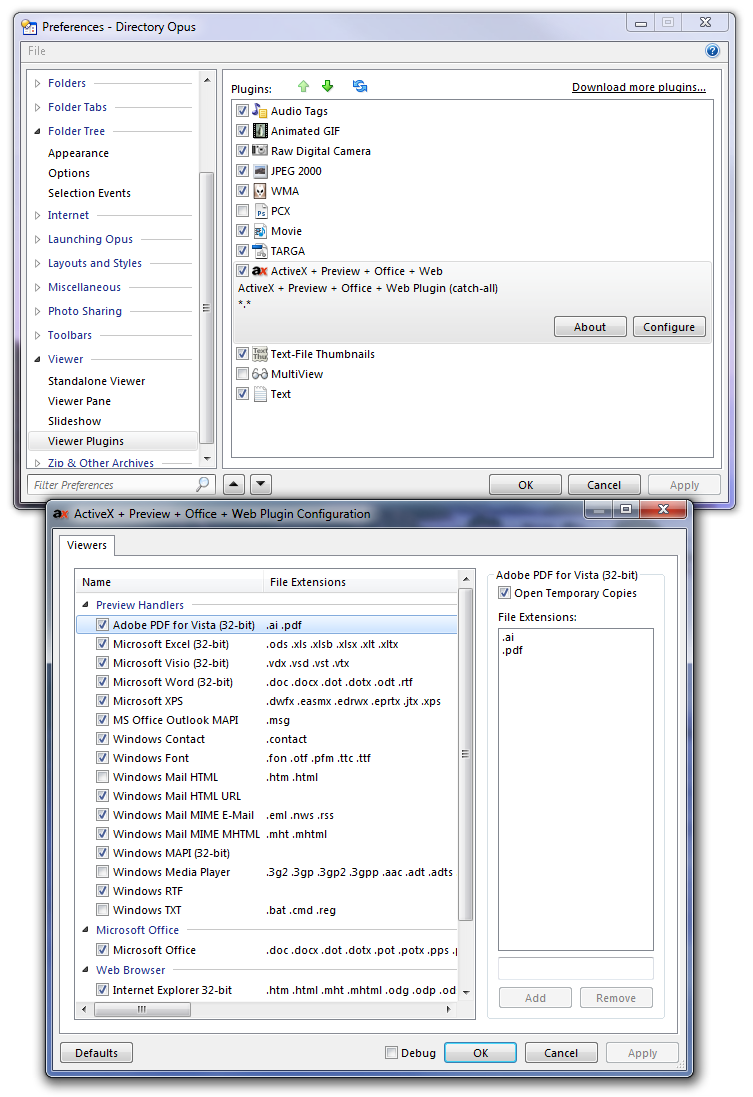Click the next page down-arrow button
Viewport: 753px width, 1097px height.
point(261,484)
